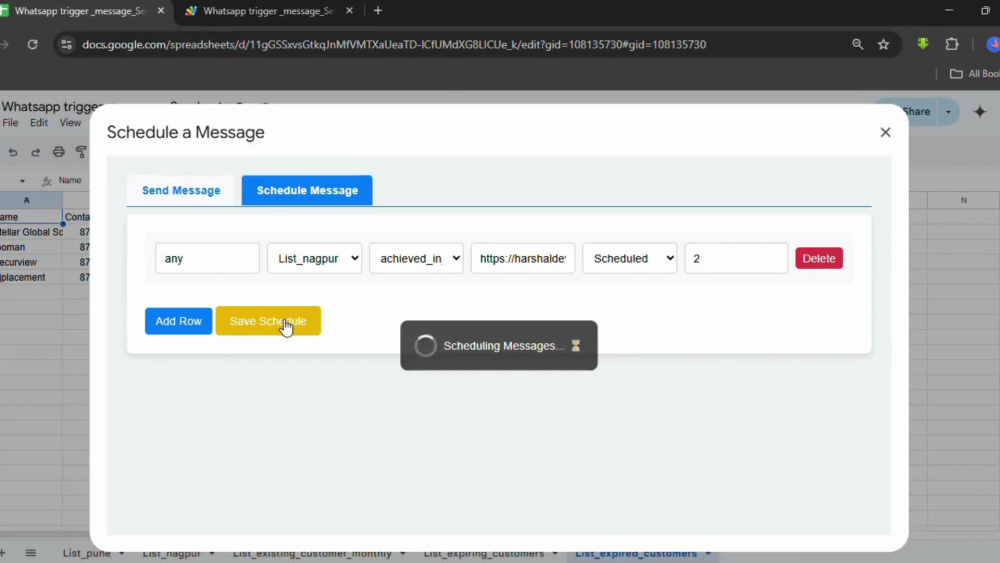This screenshot has width=1000, height=563.
Task: Open List_nagpur sheet tab dropdown arrow
Action: coord(212,553)
